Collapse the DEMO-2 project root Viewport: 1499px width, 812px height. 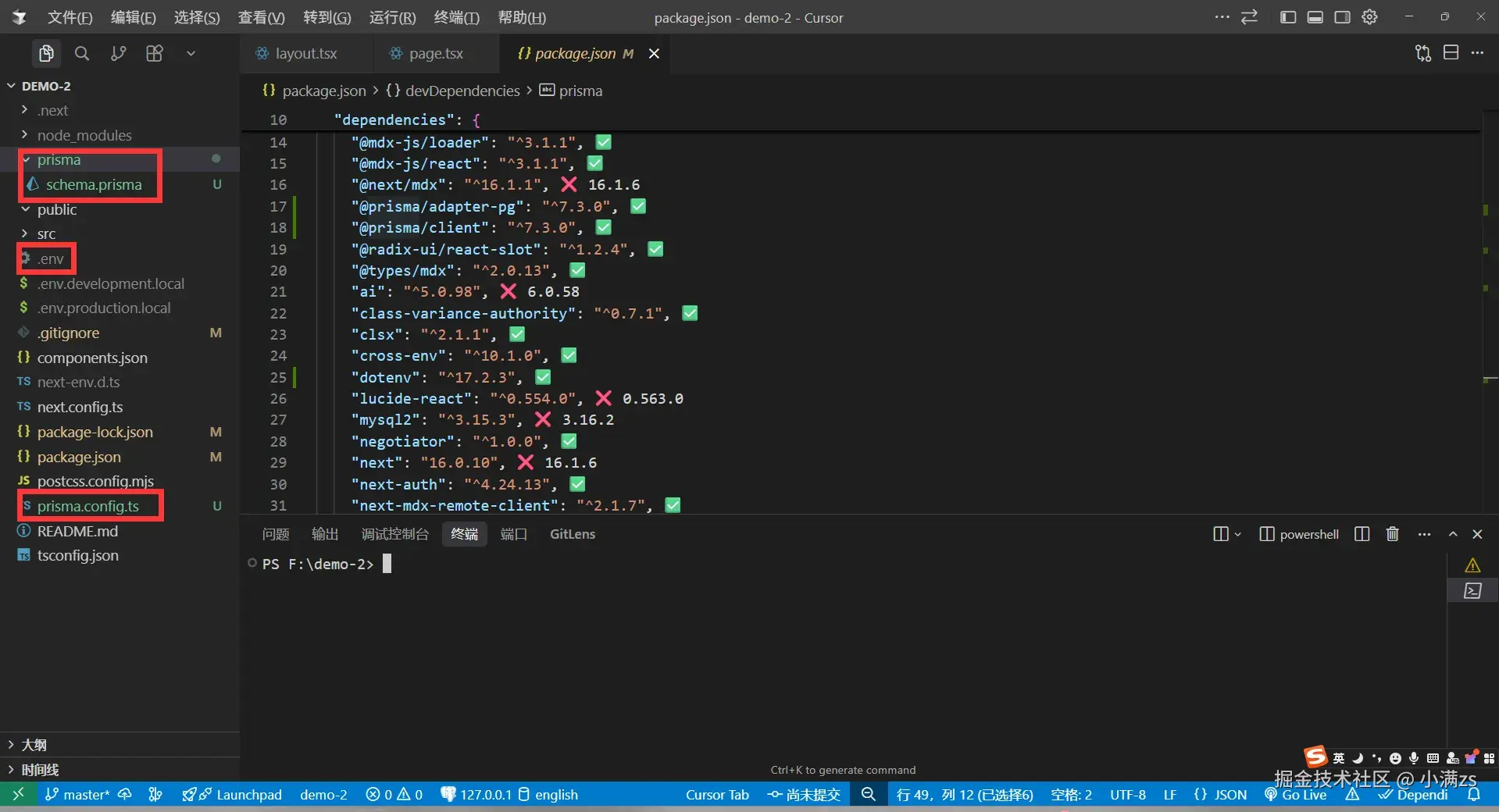coord(12,86)
